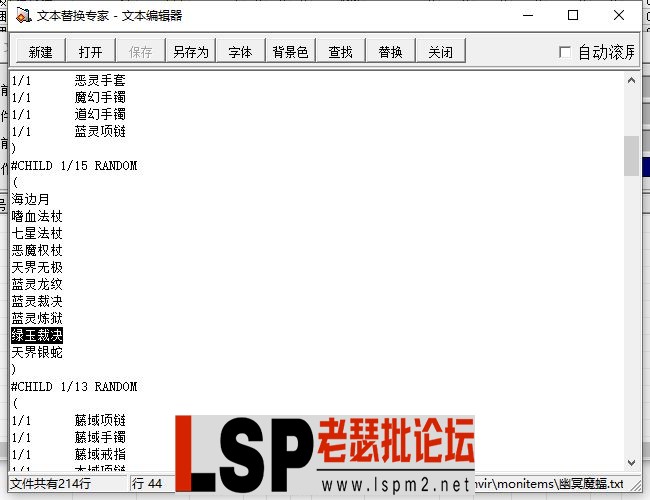Click the line 蓝灵龙纹
The image size is (650, 500).
(x=37, y=284)
